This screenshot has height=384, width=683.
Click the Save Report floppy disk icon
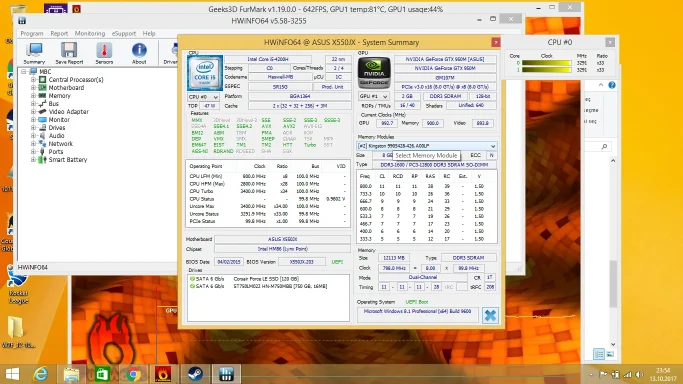coord(69,53)
